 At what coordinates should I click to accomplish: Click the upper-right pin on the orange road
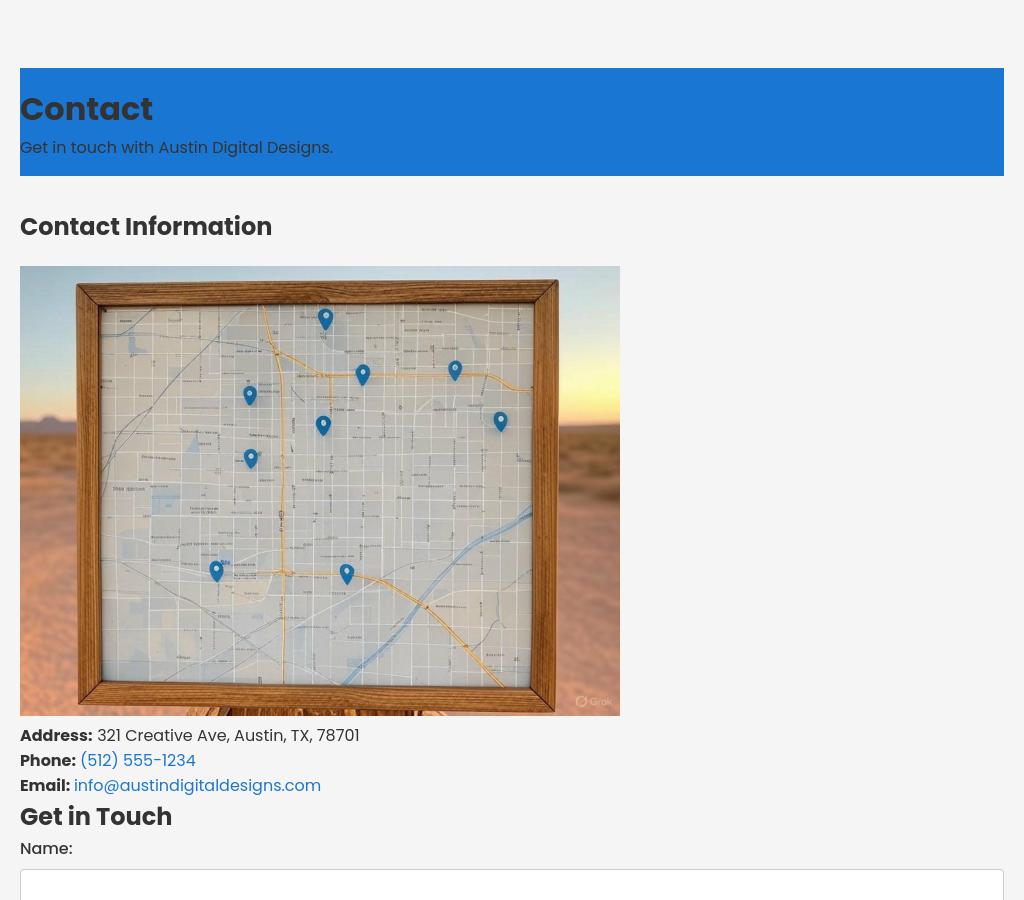point(455,370)
